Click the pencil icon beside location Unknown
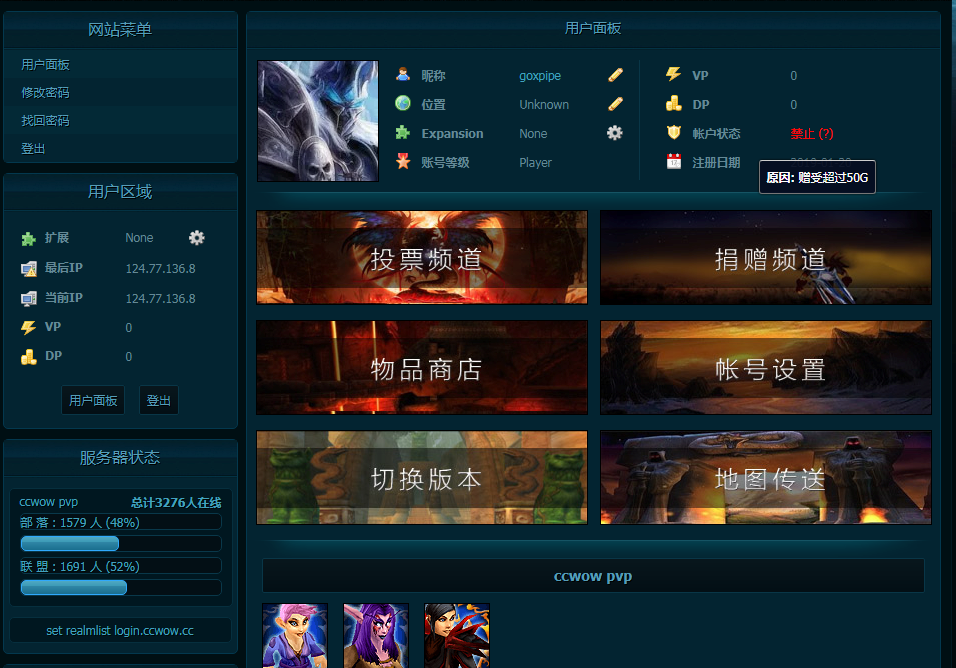 tap(615, 104)
